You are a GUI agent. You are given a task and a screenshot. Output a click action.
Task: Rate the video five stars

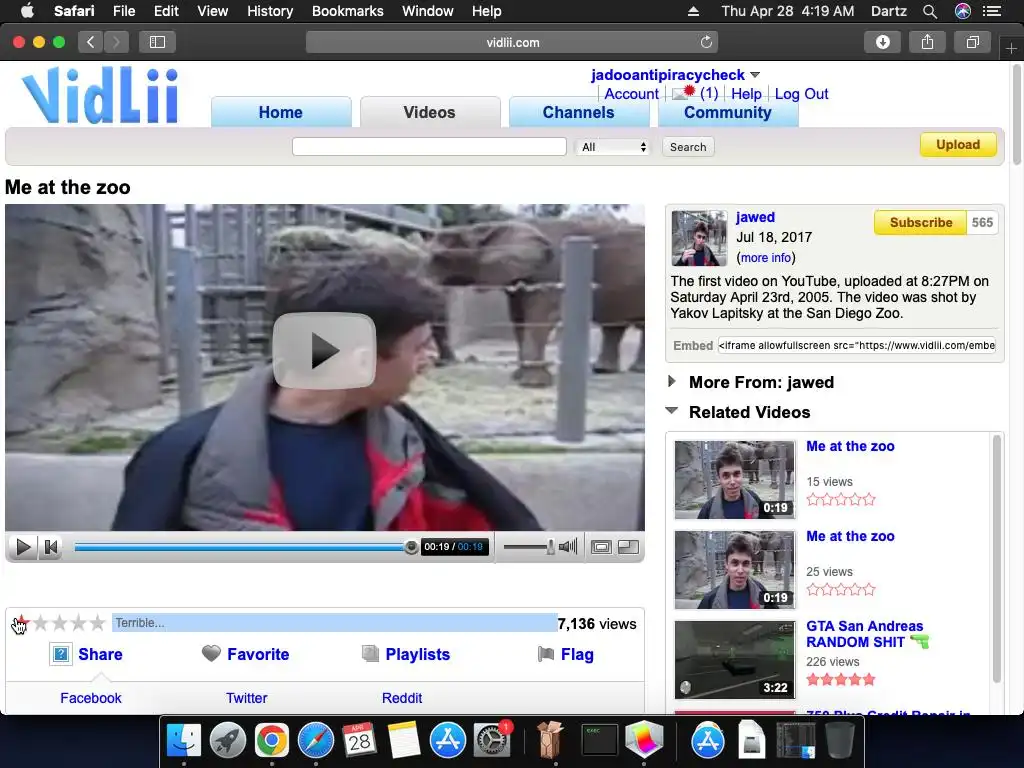pos(97,622)
